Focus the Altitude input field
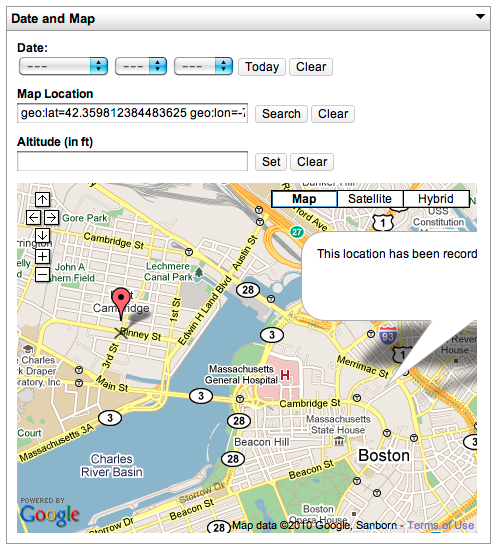501x558 pixels. [132, 161]
